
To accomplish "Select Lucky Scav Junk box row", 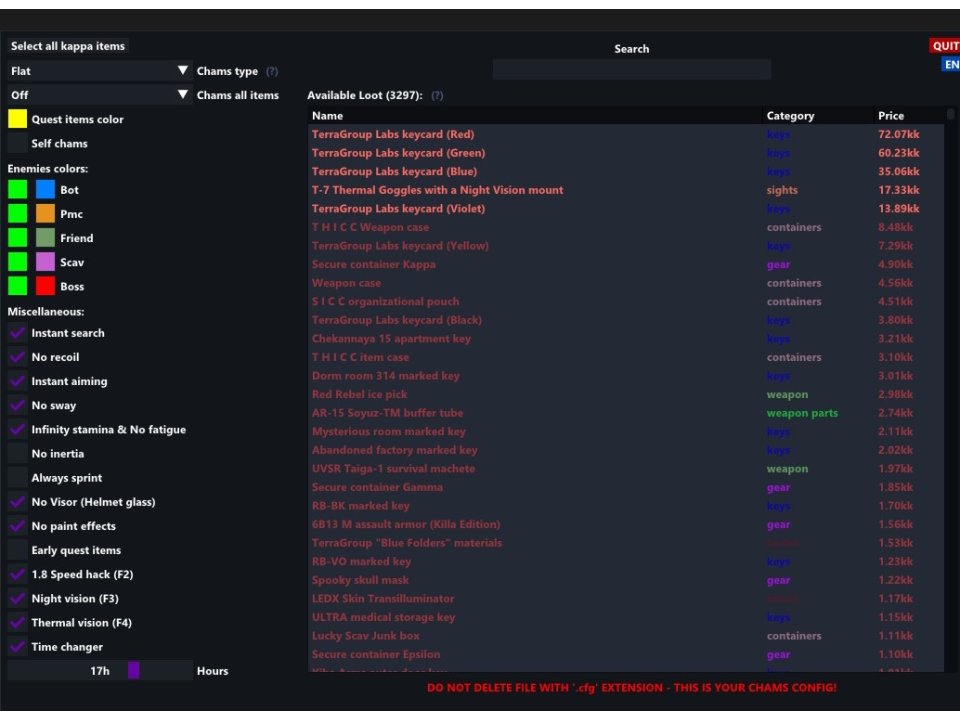I will [x=626, y=636].
